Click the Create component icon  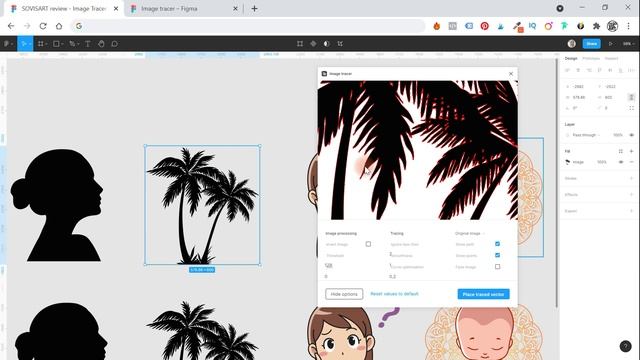(x=313, y=44)
